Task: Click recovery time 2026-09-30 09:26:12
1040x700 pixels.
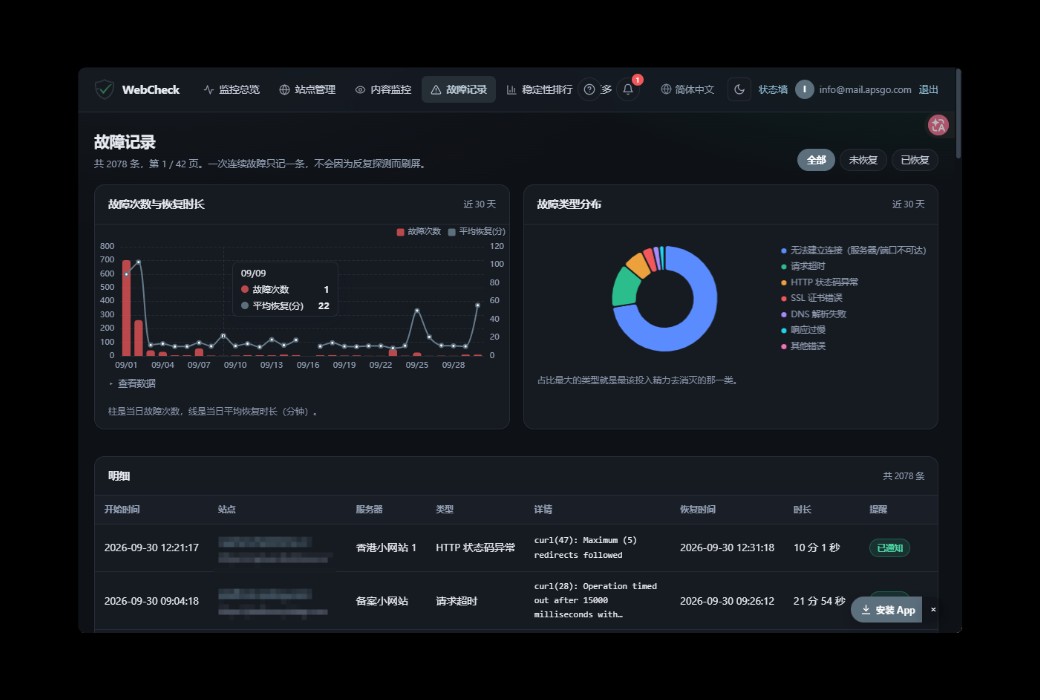Action: click(727, 601)
